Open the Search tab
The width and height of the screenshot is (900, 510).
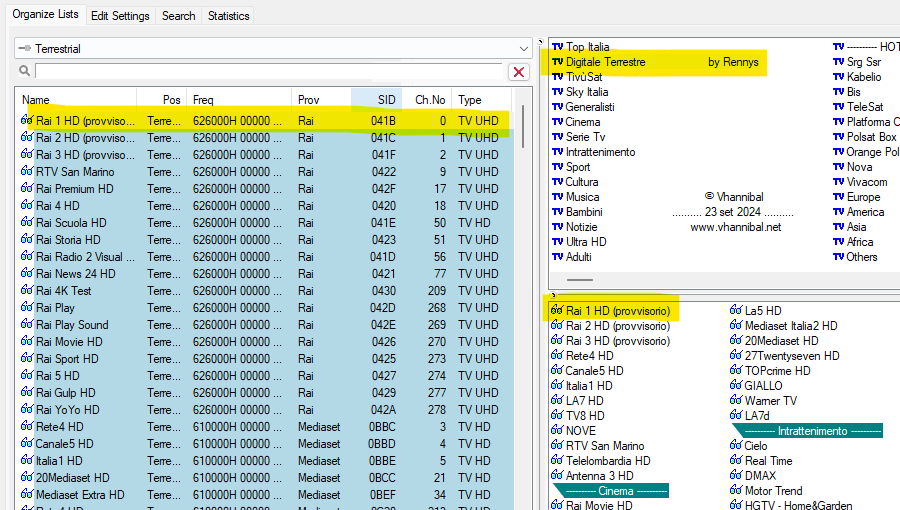tap(179, 16)
